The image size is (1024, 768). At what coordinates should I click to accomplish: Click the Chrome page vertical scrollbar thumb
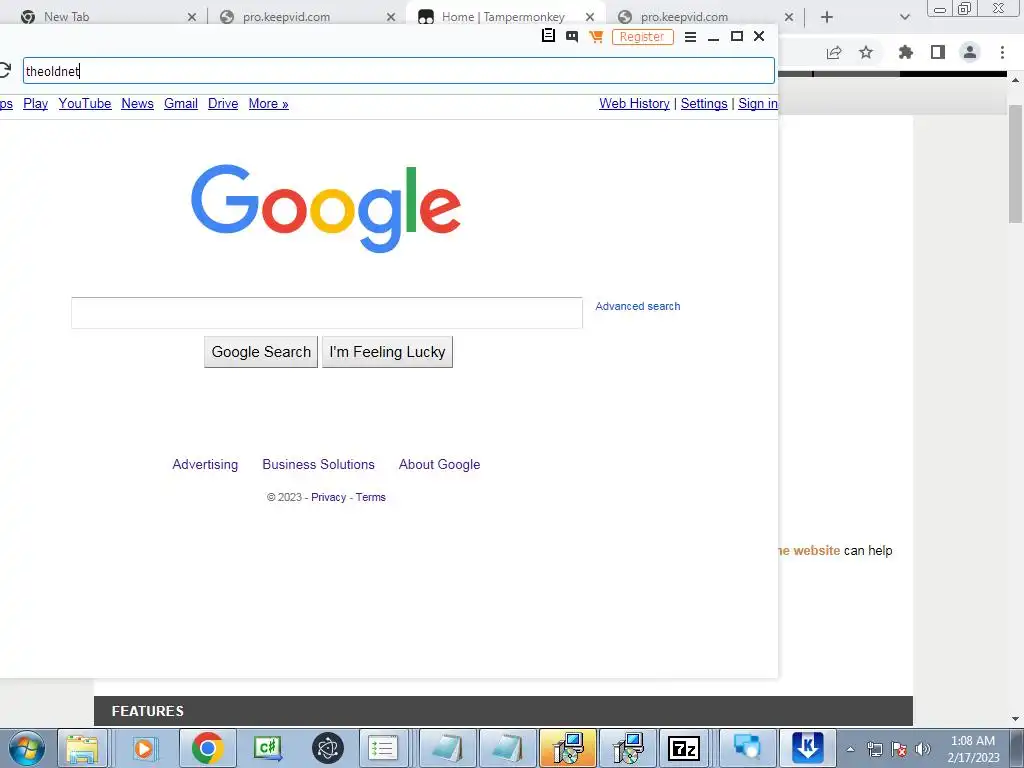pyautogui.click(x=1016, y=163)
